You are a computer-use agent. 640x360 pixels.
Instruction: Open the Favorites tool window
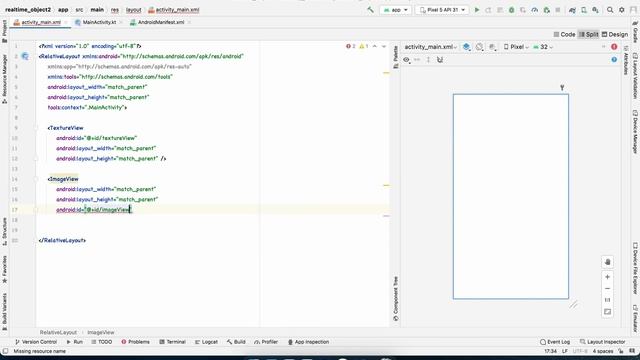pyautogui.click(x=4, y=269)
